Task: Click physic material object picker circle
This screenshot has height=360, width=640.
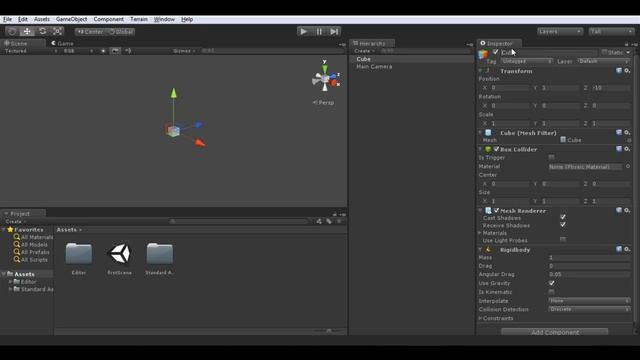Action: [x=628, y=167]
